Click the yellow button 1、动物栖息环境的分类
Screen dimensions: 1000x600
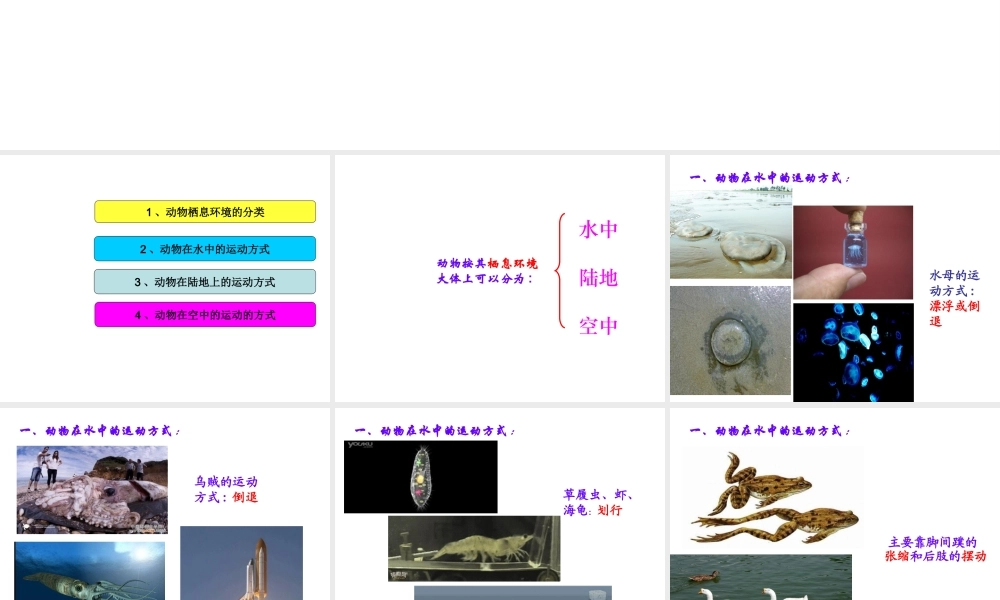click(205, 212)
